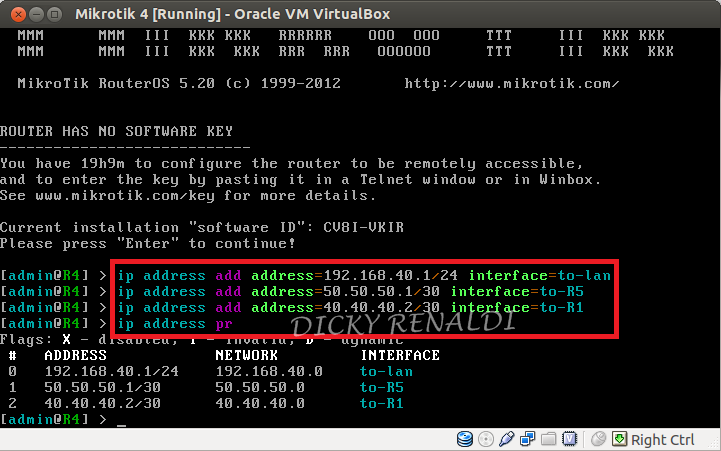The image size is (721, 451).
Task: Open the USB devices icon menu
Action: point(506,440)
